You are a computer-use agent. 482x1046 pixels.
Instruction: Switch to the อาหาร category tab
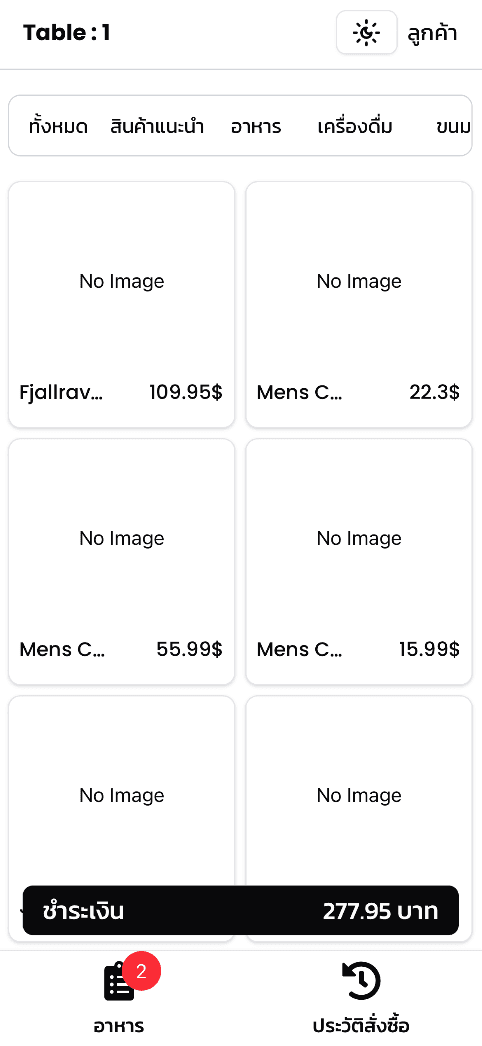pos(256,127)
